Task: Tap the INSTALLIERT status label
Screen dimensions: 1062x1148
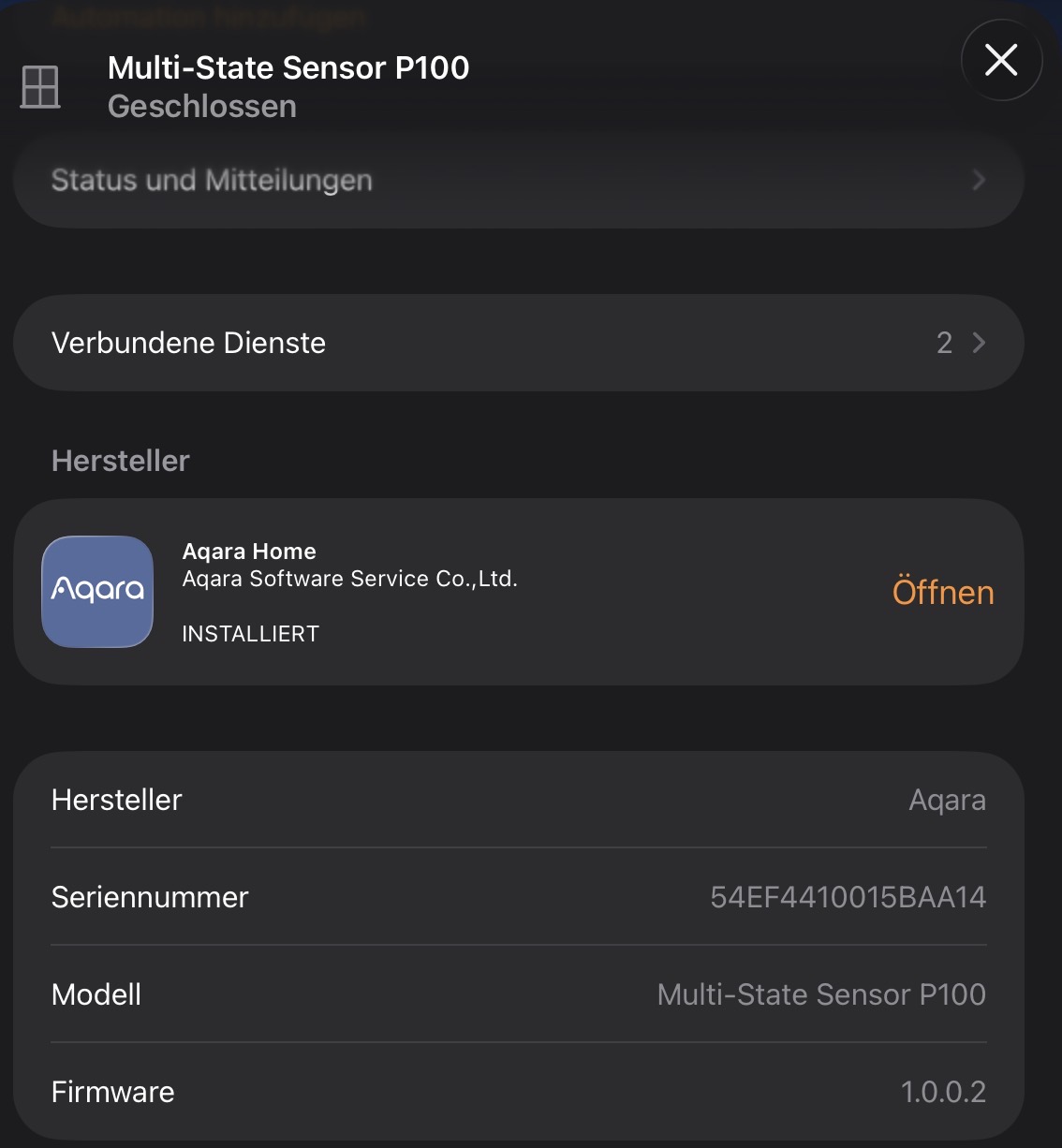Action: (x=250, y=634)
